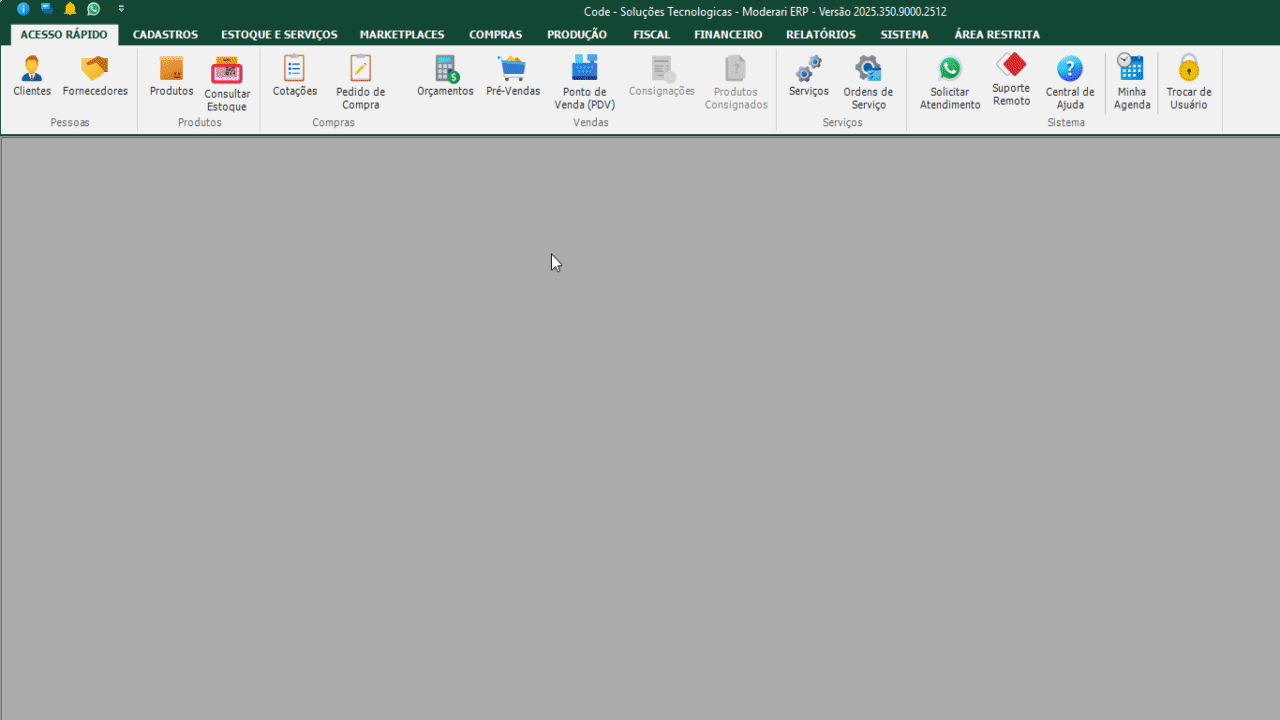Open Orçamentos
Viewport: 1280px width, 720px height.
[445, 77]
